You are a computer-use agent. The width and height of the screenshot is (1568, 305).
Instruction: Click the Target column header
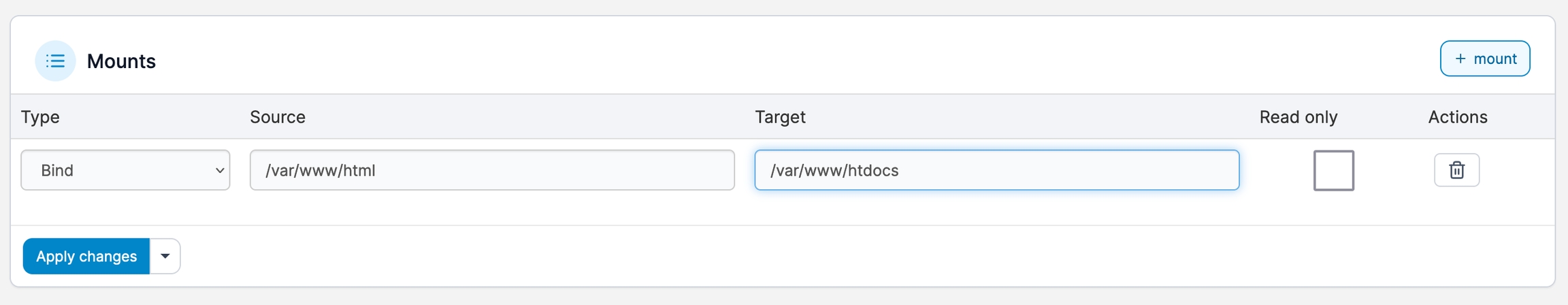(x=780, y=117)
